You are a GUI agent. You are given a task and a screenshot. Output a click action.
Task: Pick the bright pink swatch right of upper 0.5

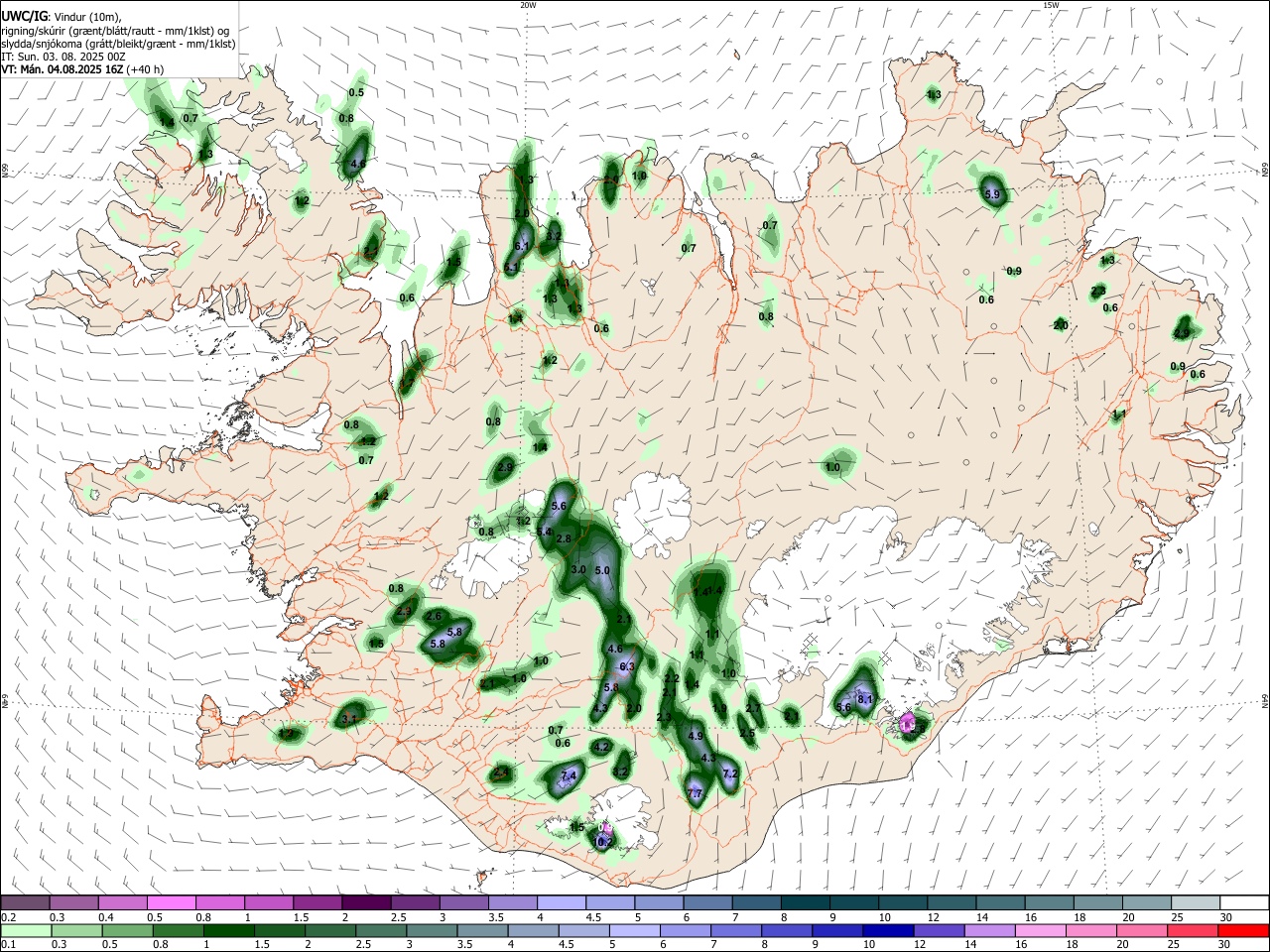click(x=171, y=902)
